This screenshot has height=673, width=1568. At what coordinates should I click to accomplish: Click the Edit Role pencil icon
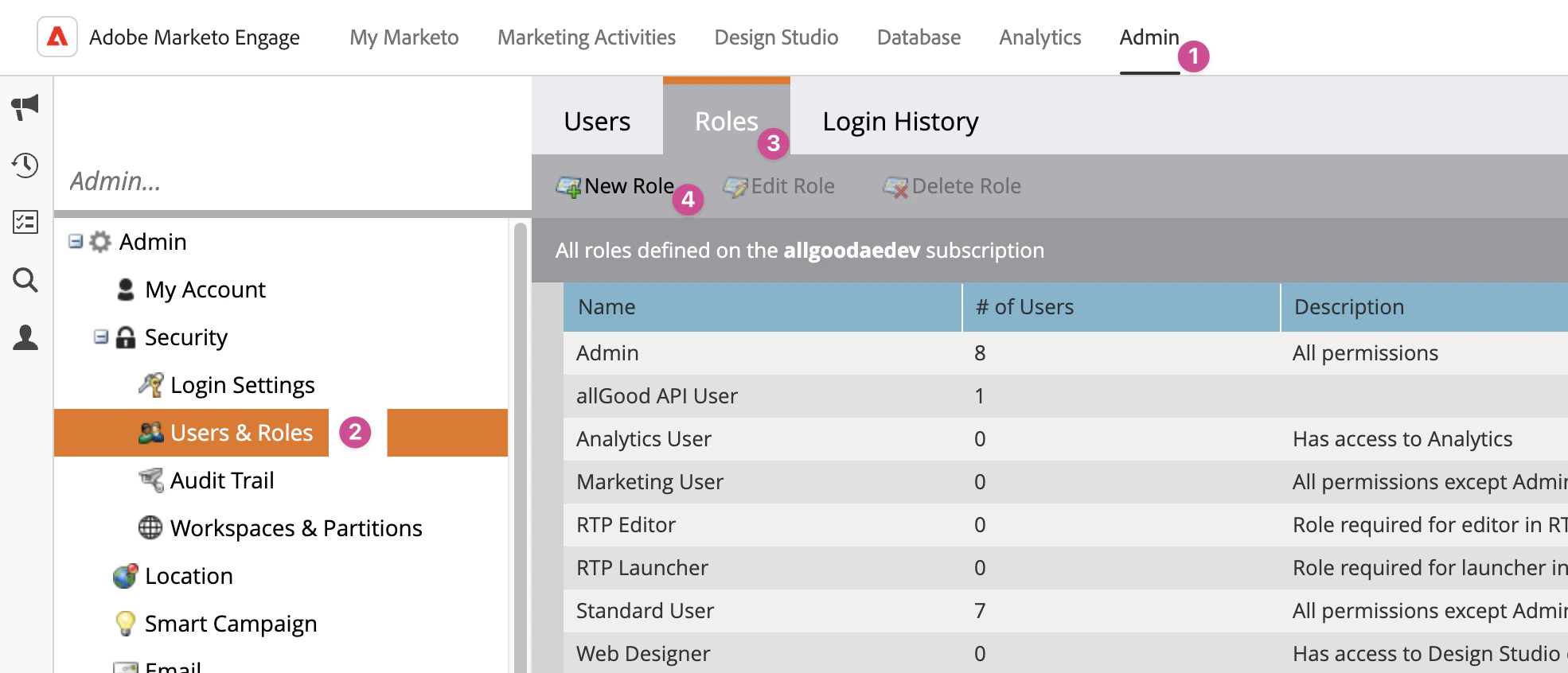pos(735,187)
